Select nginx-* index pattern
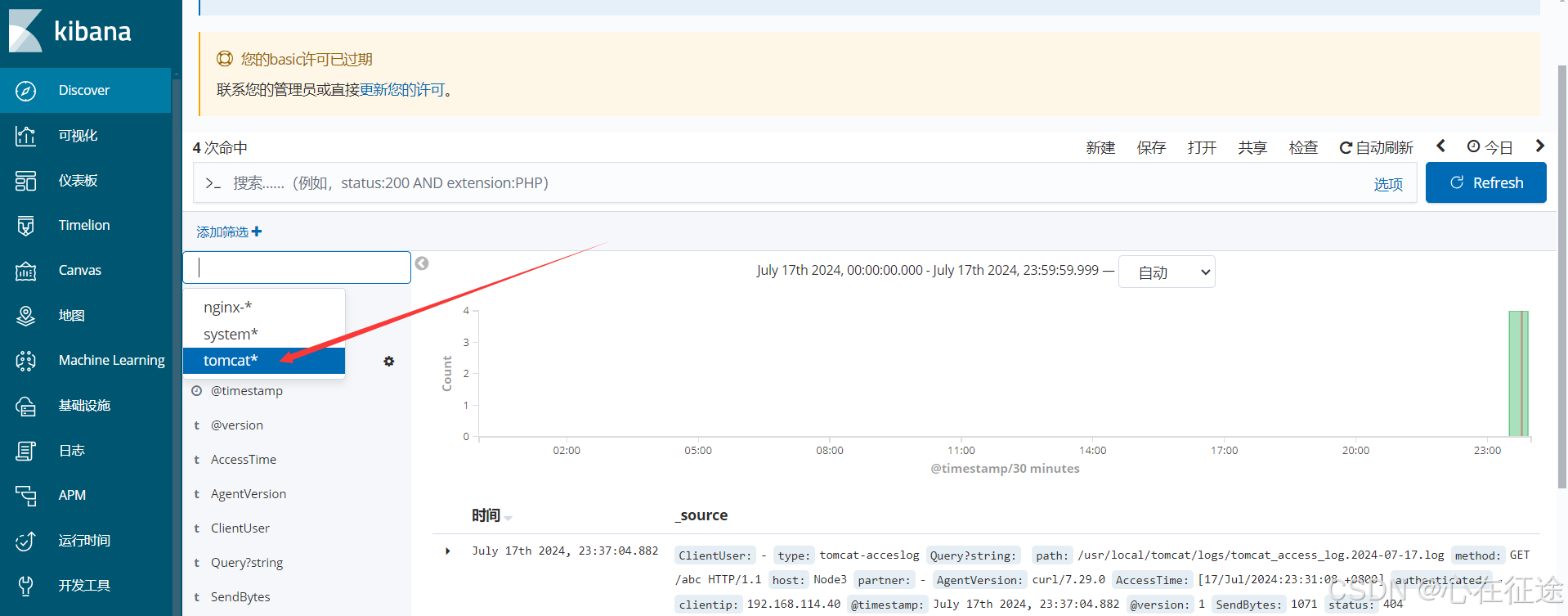The height and width of the screenshot is (616, 1568). (x=264, y=308)
